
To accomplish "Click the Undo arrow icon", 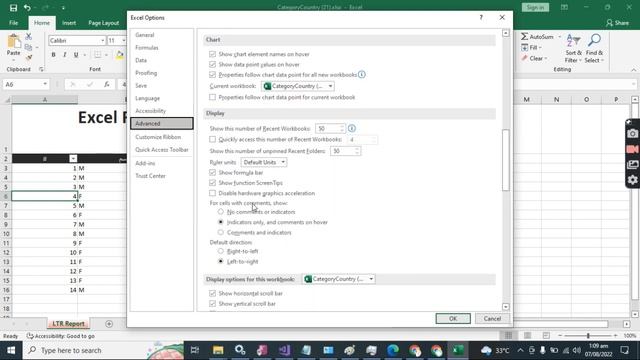I will point(27,8).
